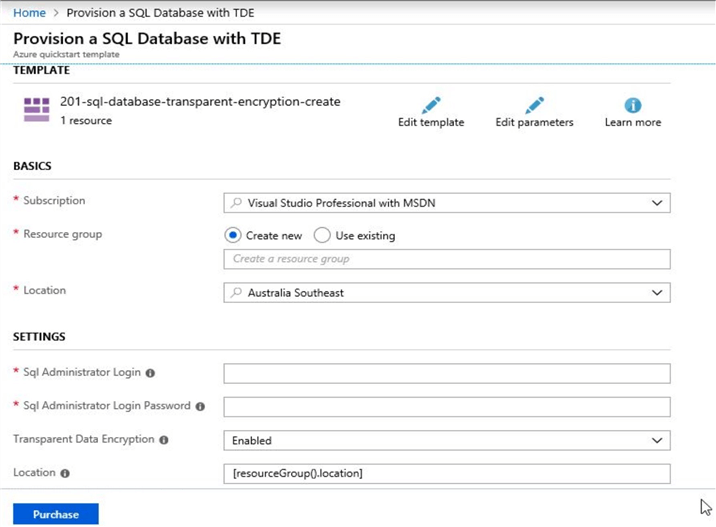This screenshot has height=527, width=716.
Task: Click the resourceGroup().location text field
Action: [x=446, y=473]
